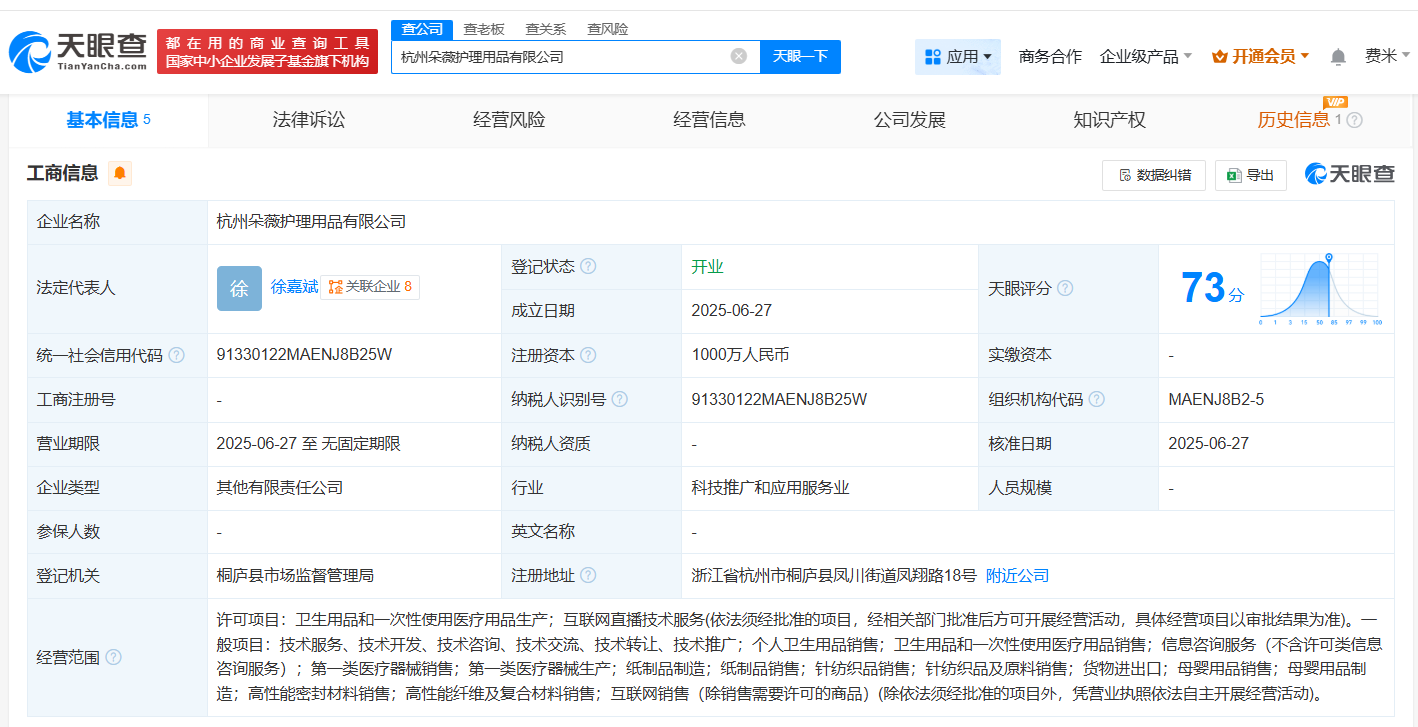Click help icon next to 注册资本
Viewport: 1418px width, 727px height.
(588, 355)
